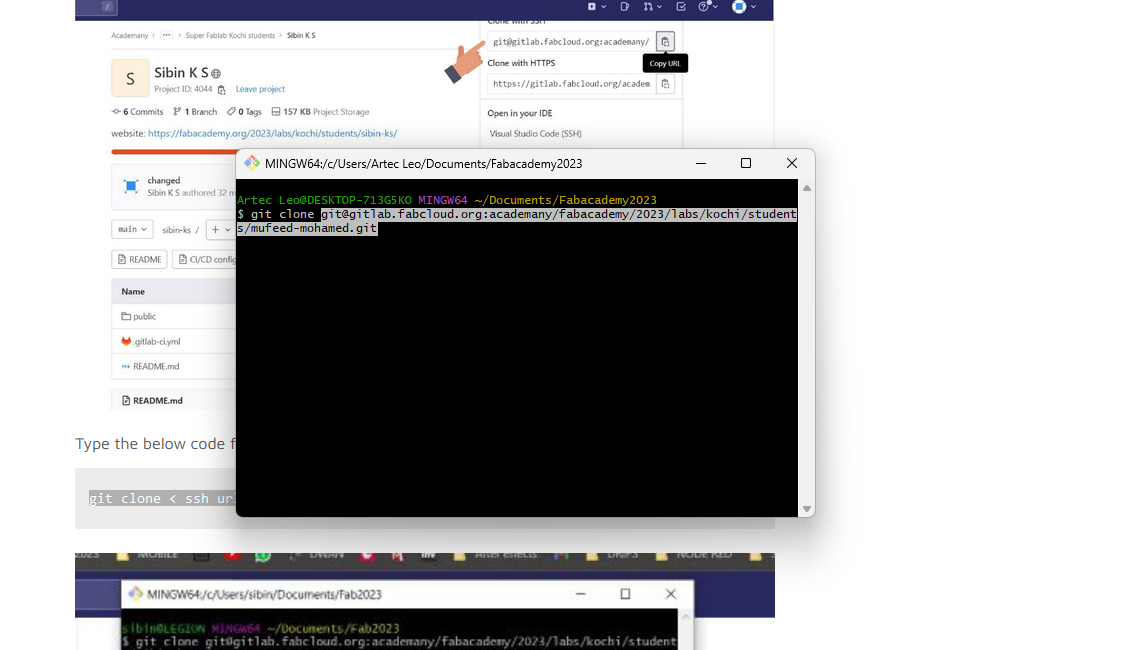
Task: Open the create new plus menu in GitLab navbar
Action: [596, 6]
